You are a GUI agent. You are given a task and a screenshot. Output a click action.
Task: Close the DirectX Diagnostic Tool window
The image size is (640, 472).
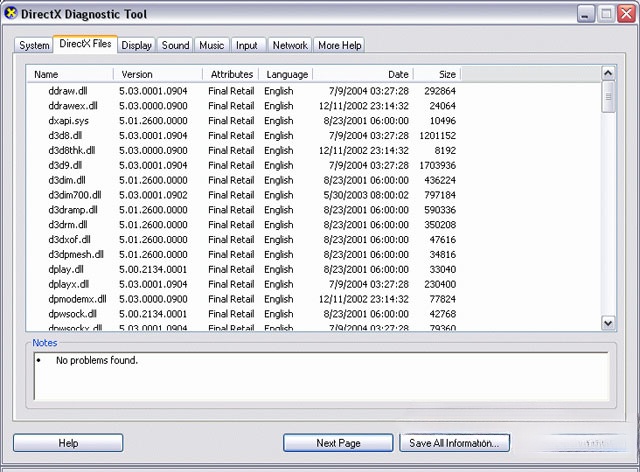coord(627,14)
